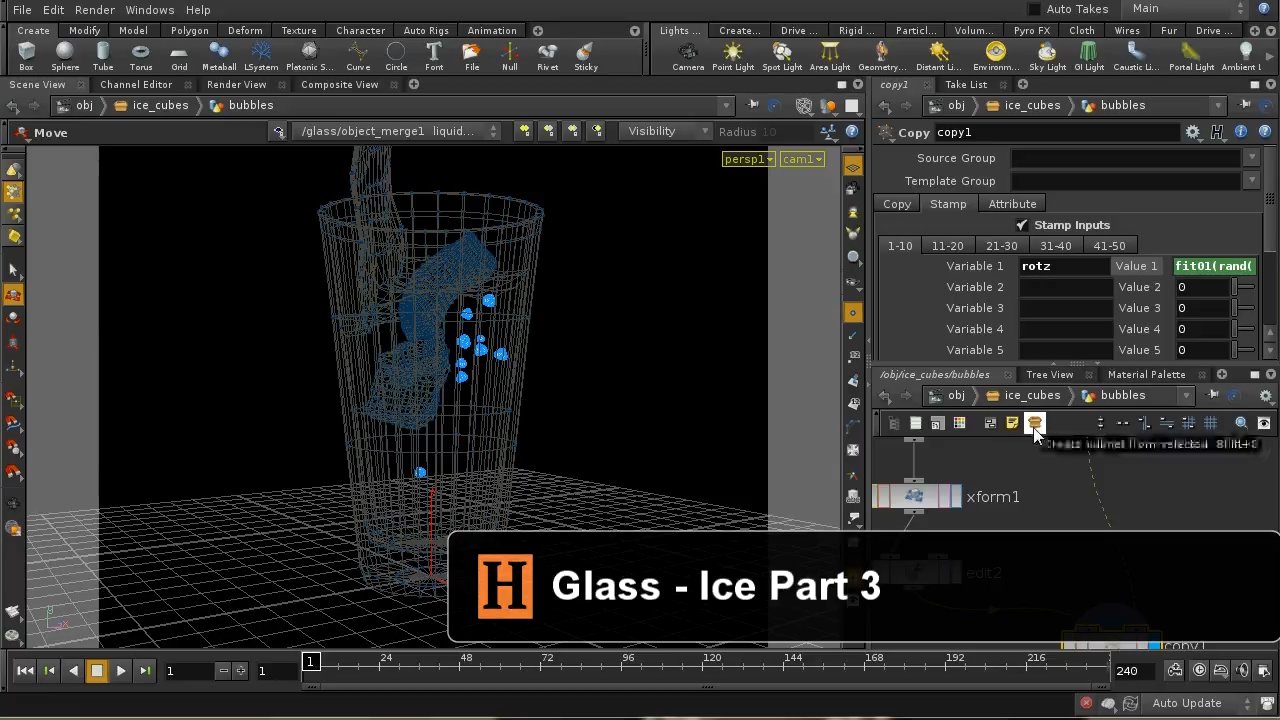
Task: Select the LSystem tool on the shelf
Action: coord(261,53)
